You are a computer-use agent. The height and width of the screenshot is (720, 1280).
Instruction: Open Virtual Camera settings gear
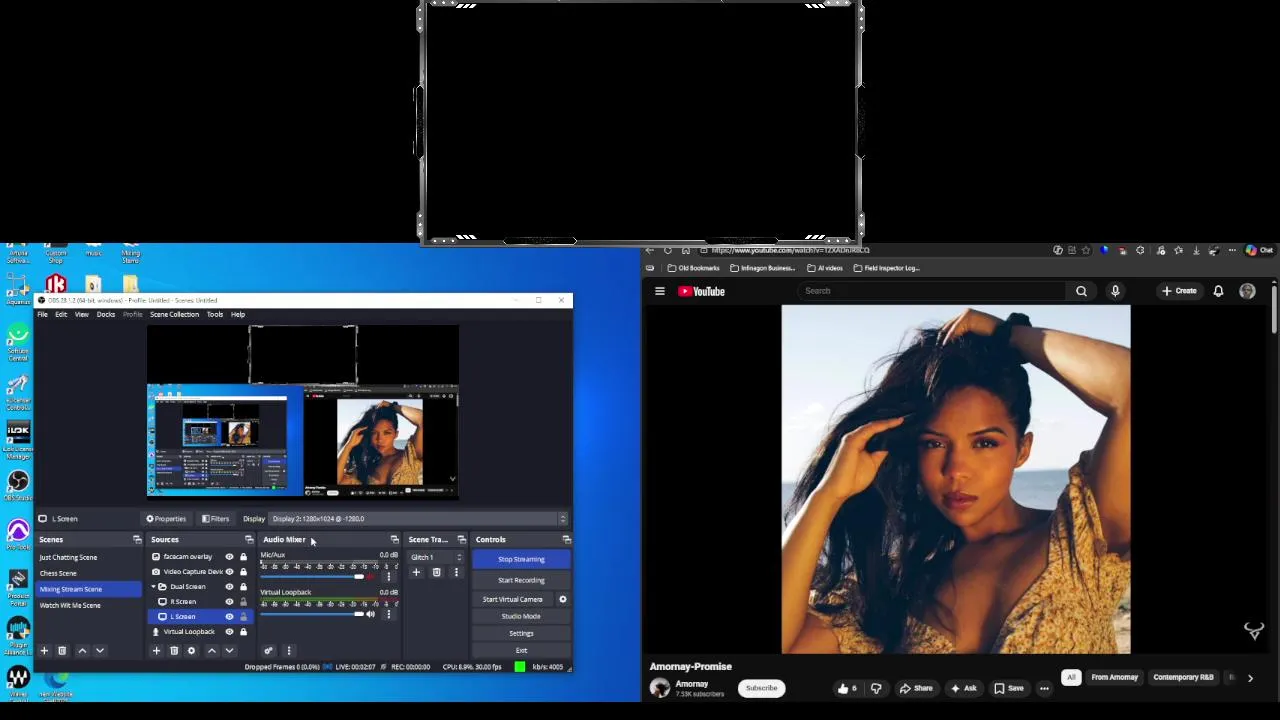562,599
